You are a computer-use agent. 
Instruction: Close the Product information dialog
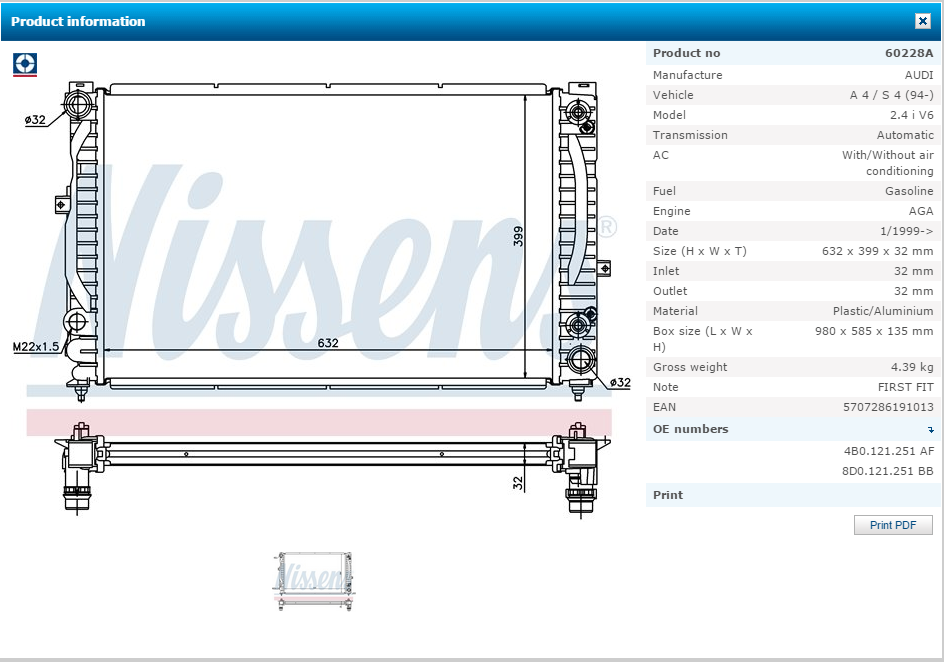(922, 21)
